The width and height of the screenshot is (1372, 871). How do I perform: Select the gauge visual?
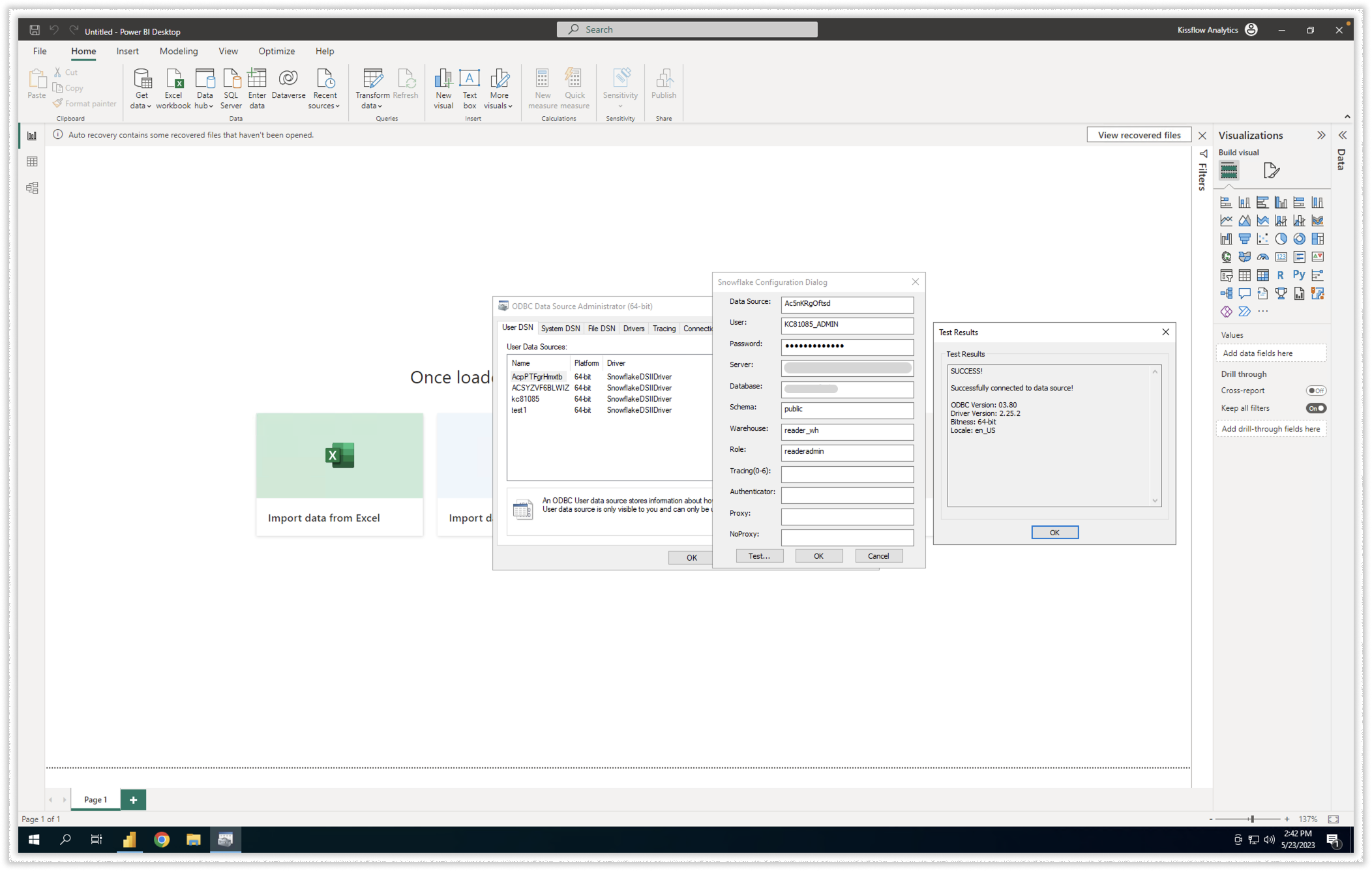coord(1262,257)
